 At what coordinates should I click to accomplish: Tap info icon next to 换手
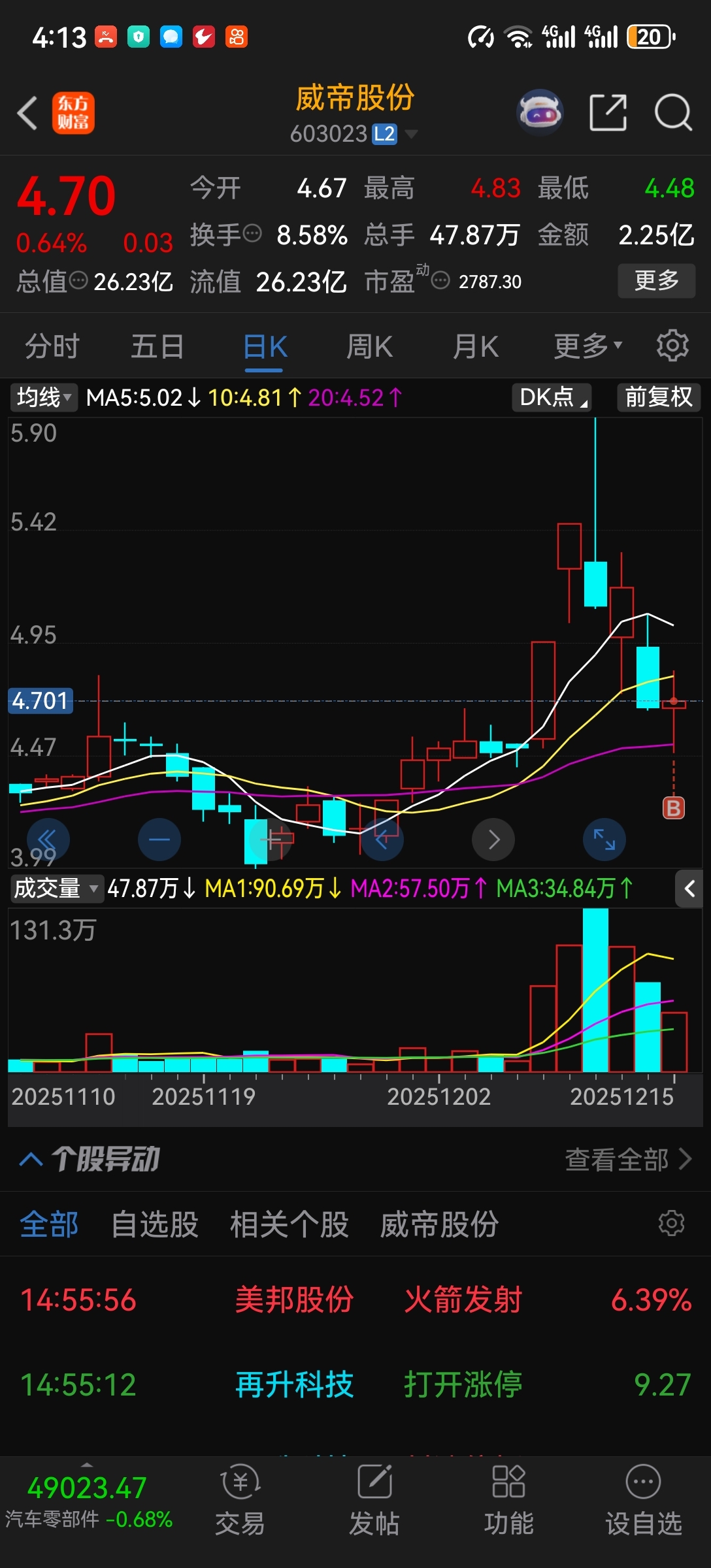(252, 233)
